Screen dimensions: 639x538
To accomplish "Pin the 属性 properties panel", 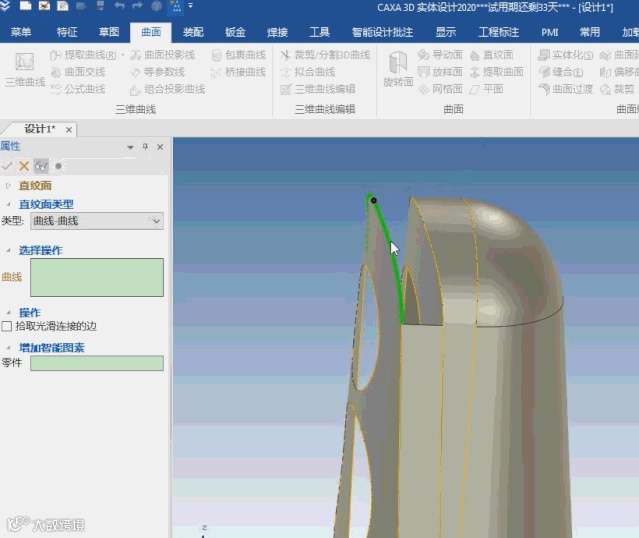I will tap(145, 147).
